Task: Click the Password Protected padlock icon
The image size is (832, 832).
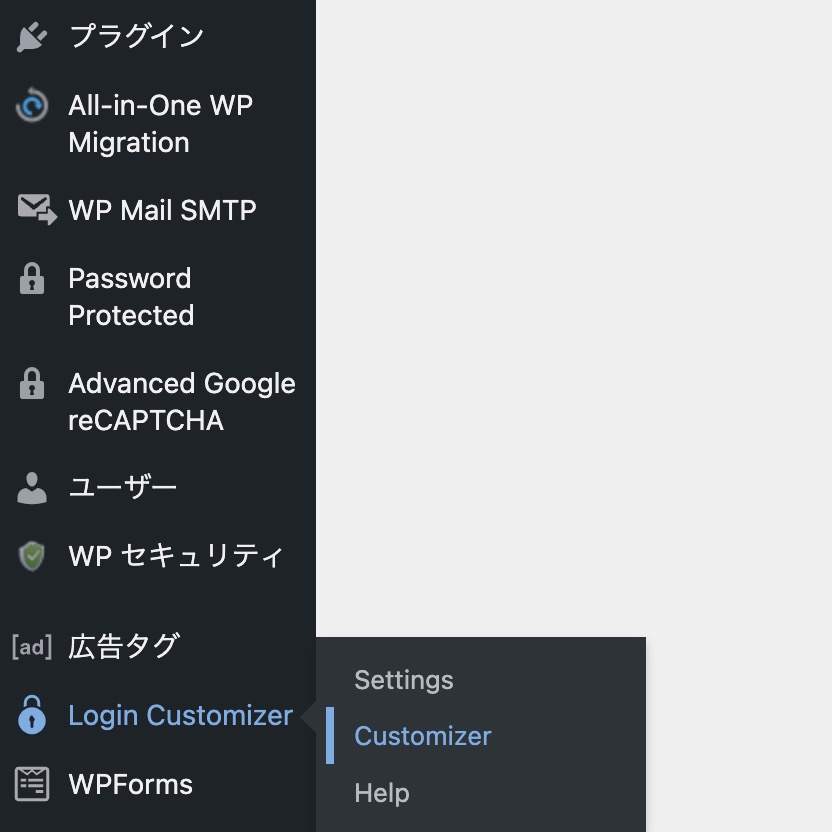Action: 32,278
